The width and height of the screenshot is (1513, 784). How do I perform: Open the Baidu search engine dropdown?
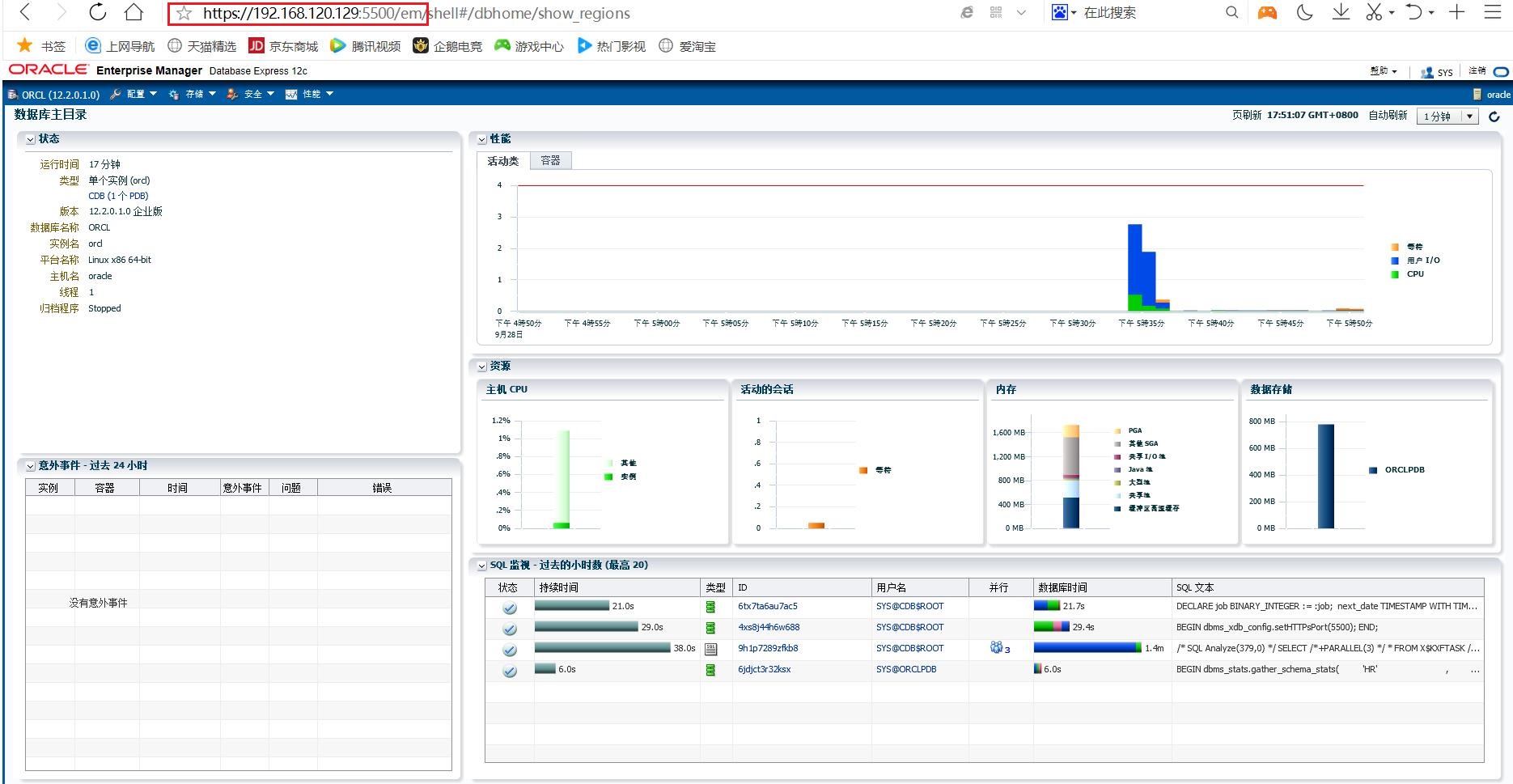coord(1063,12)
